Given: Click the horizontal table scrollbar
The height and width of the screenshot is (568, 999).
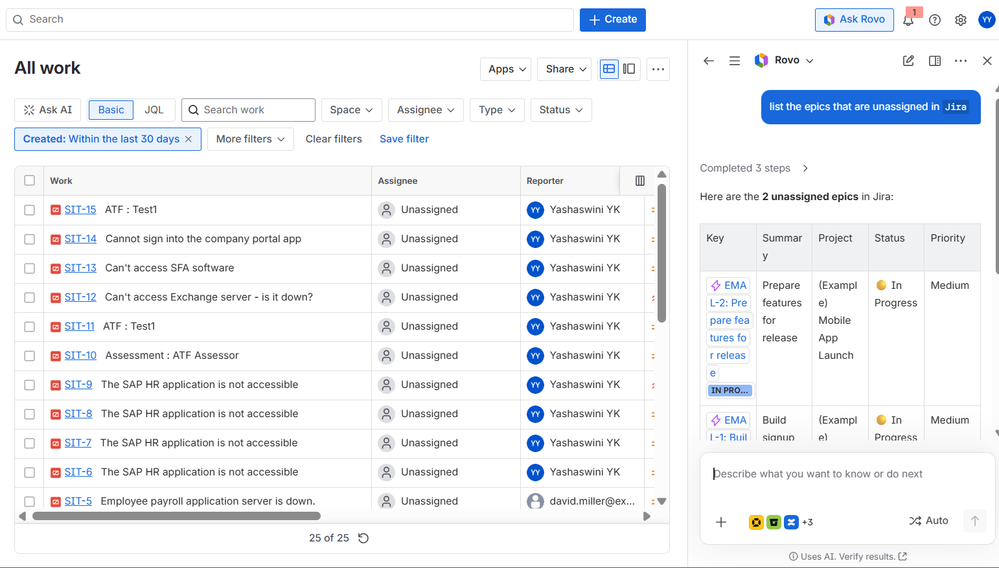Looking at the screenshot, I should point(176,516).
